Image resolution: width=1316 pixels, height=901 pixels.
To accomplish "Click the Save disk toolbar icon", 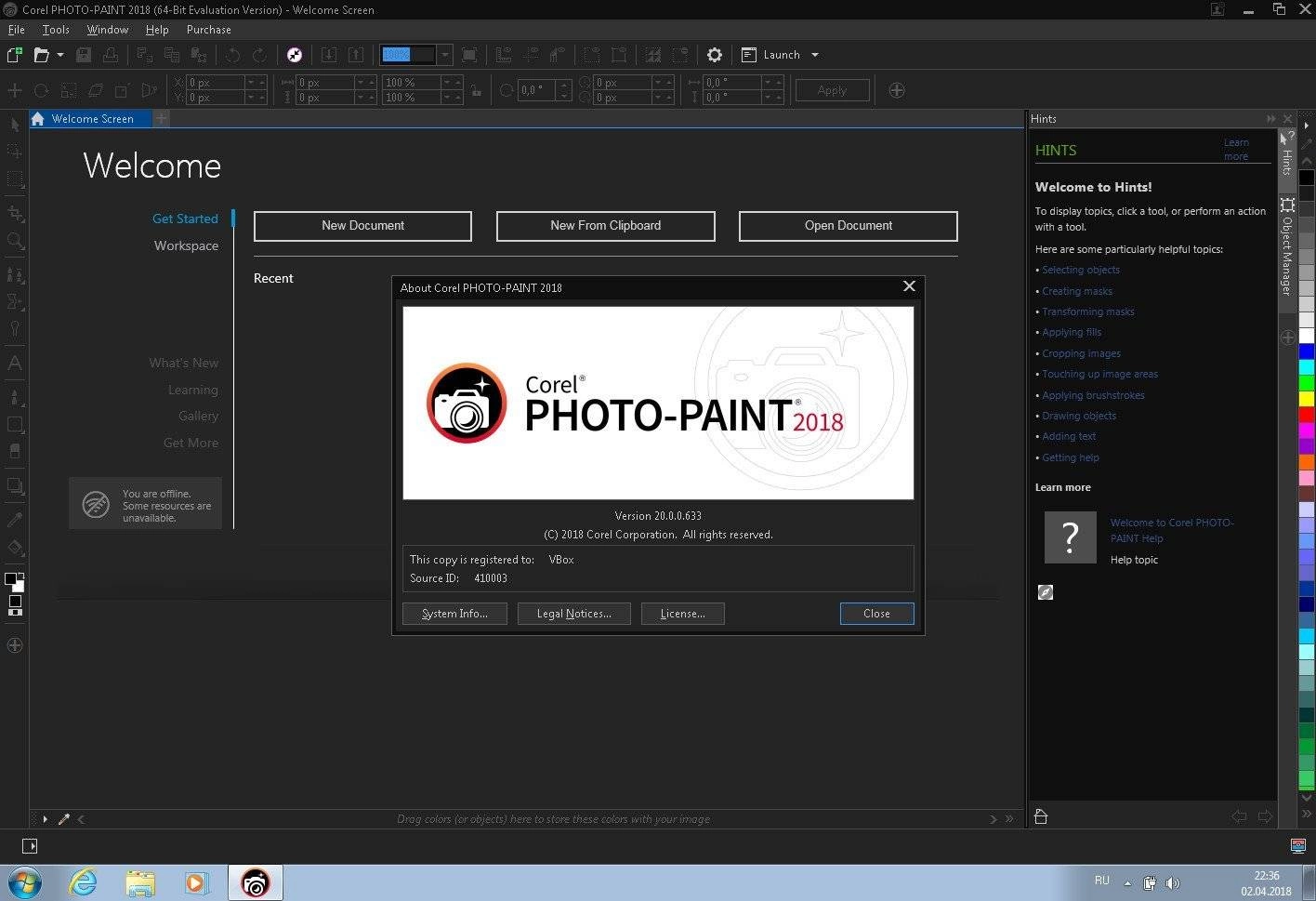I will pyautogui.click(x=84, y=55).
